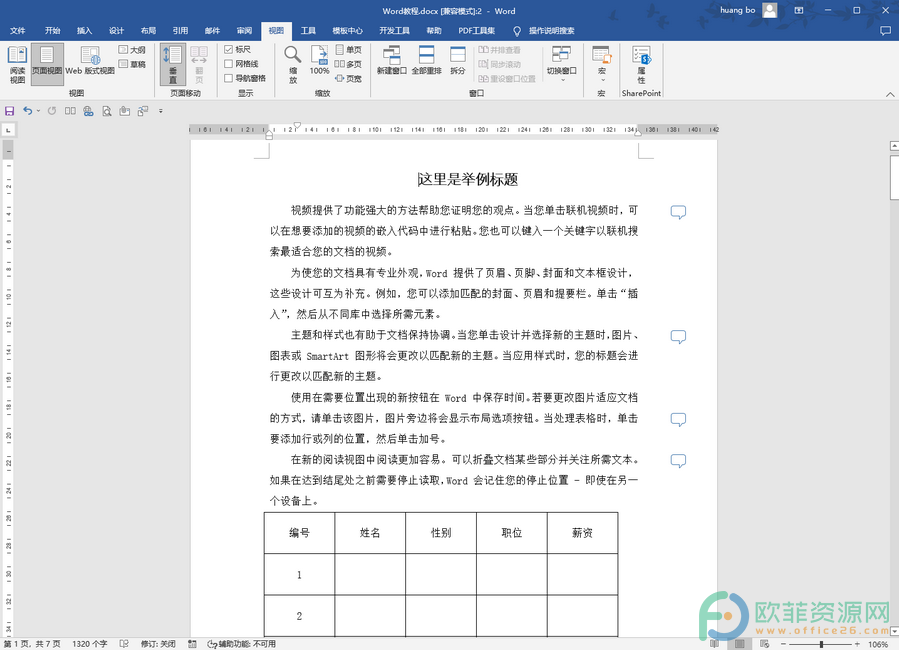The image size is (899, 650).
Task: Click the 性别 table header cell
Action: (441, 533)
